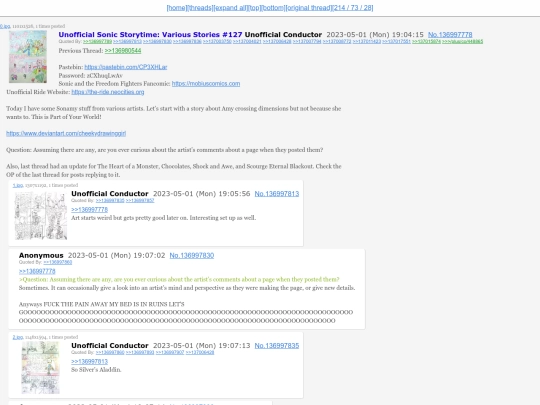Follow the >>136997813 reply link
Image resolution: width=540 pixels, height=405 pixels.
coord(90,361)
